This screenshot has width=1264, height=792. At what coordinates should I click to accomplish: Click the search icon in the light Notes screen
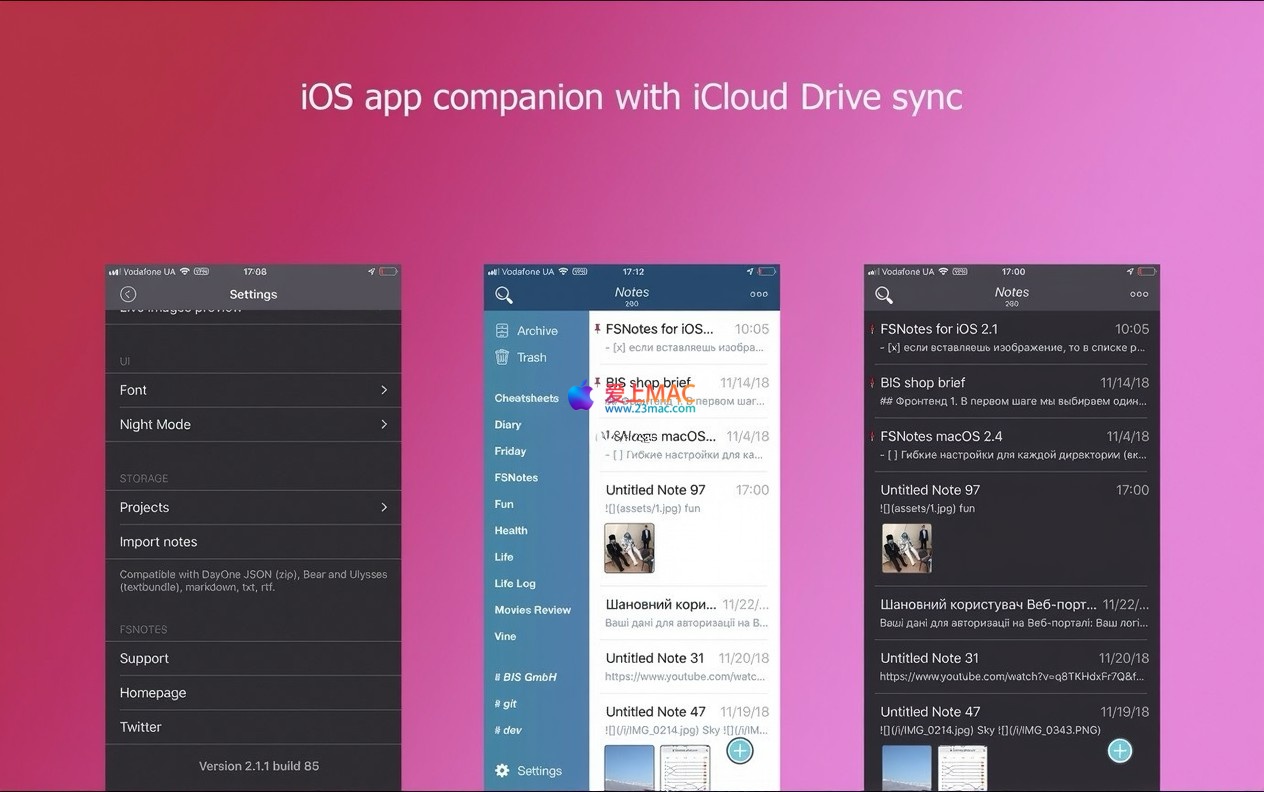[504, 295]
